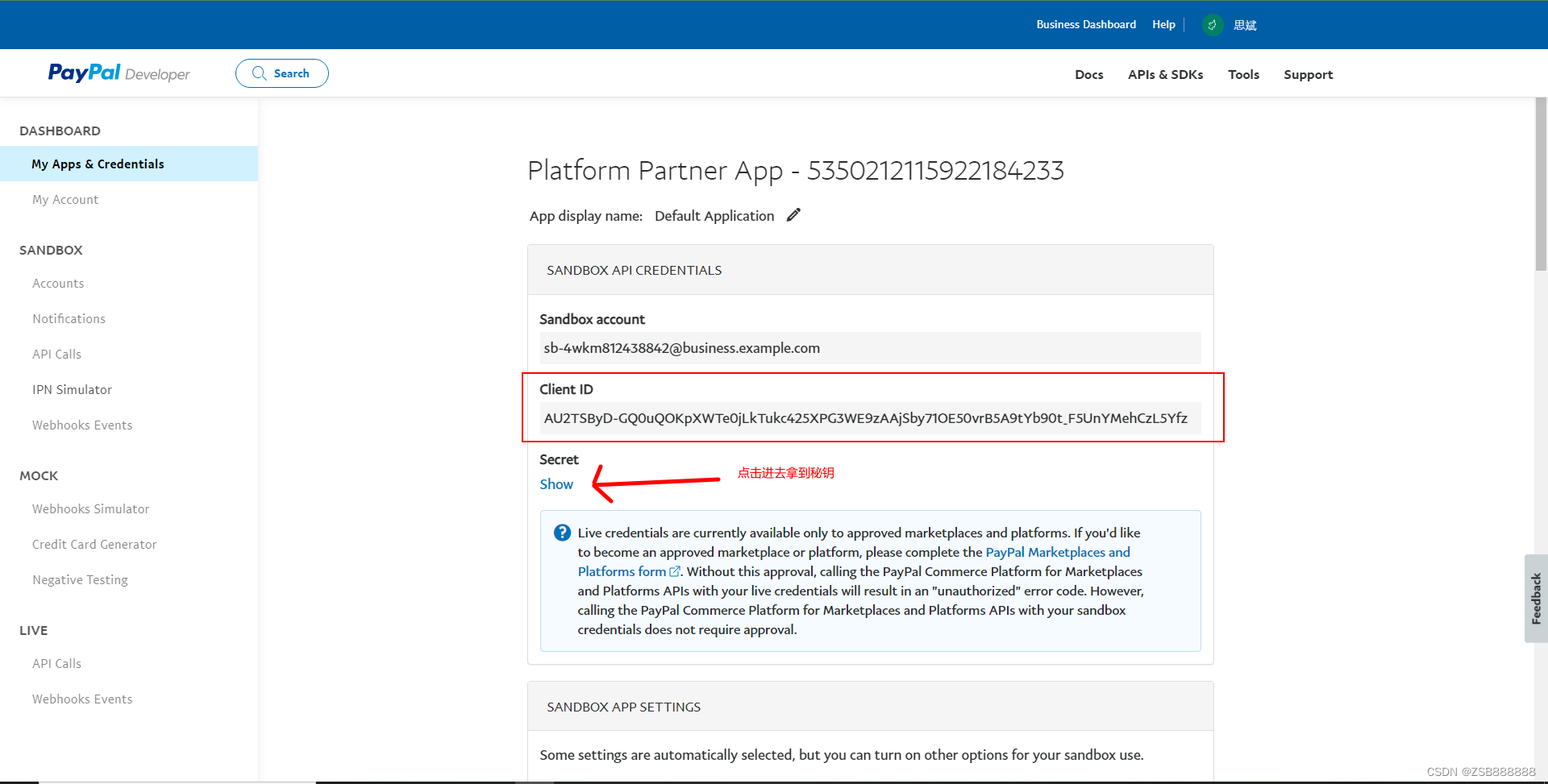Click the blue question mark info icon

(x=562, y=533)
